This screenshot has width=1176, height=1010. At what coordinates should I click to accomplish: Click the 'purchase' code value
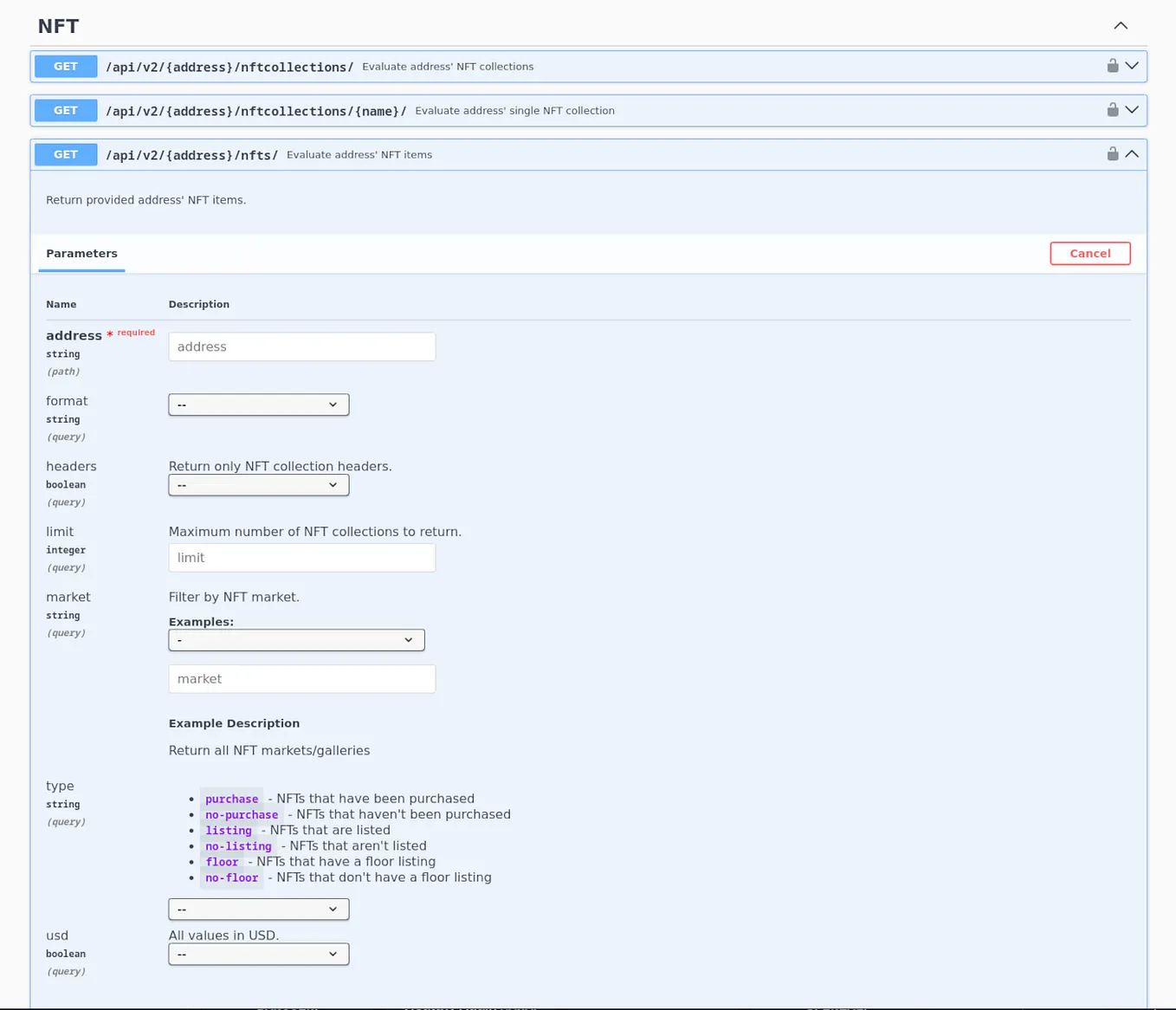(231, 799)
